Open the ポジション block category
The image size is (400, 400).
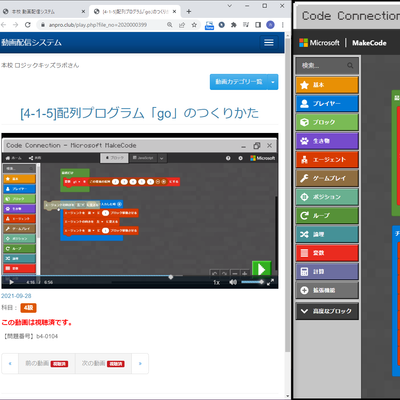327,197
